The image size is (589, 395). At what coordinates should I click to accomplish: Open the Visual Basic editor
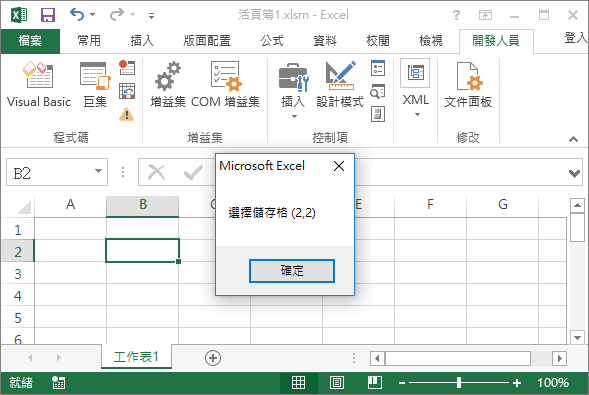[x=39, y=84]
